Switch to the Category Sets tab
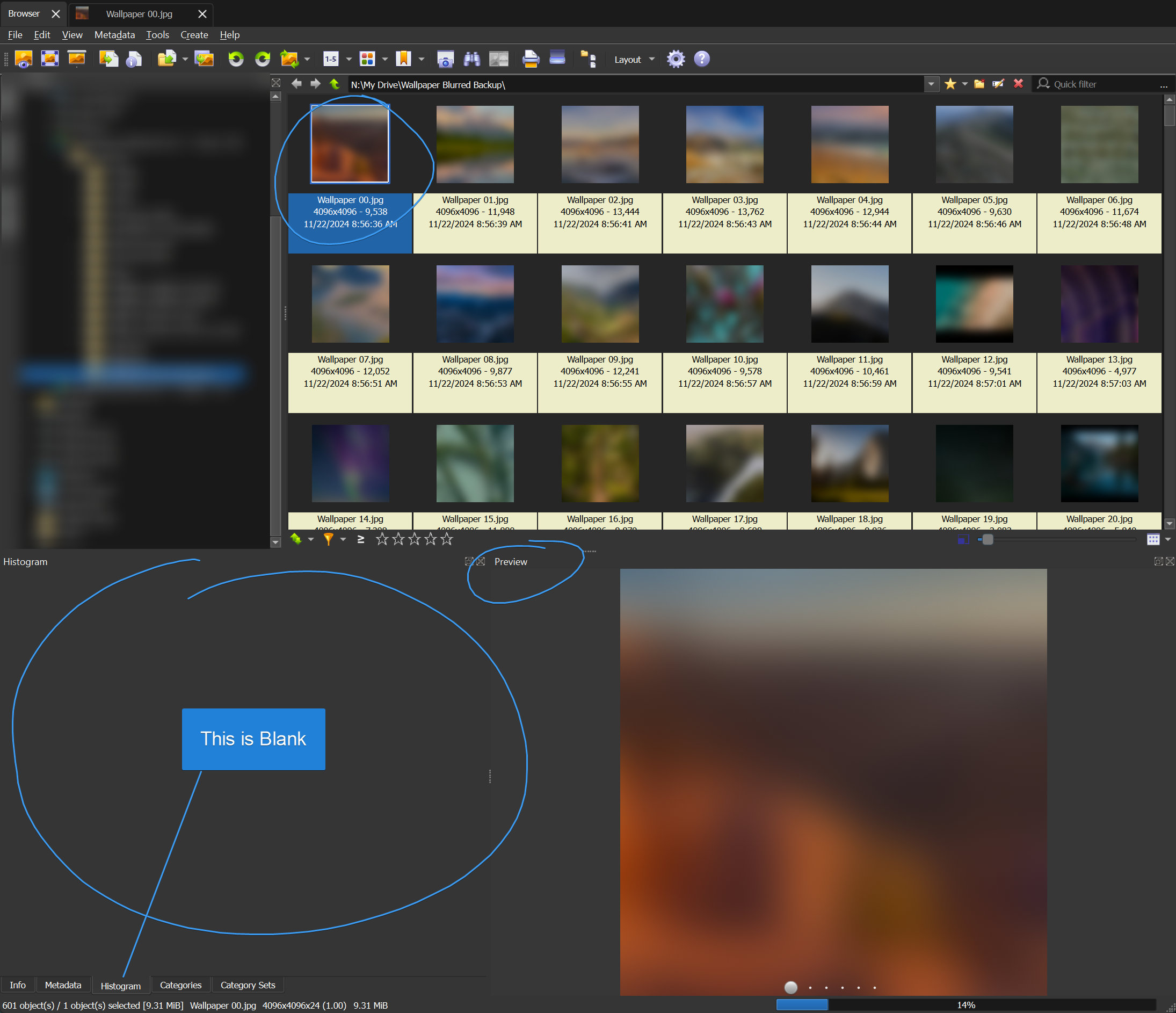 248,985
